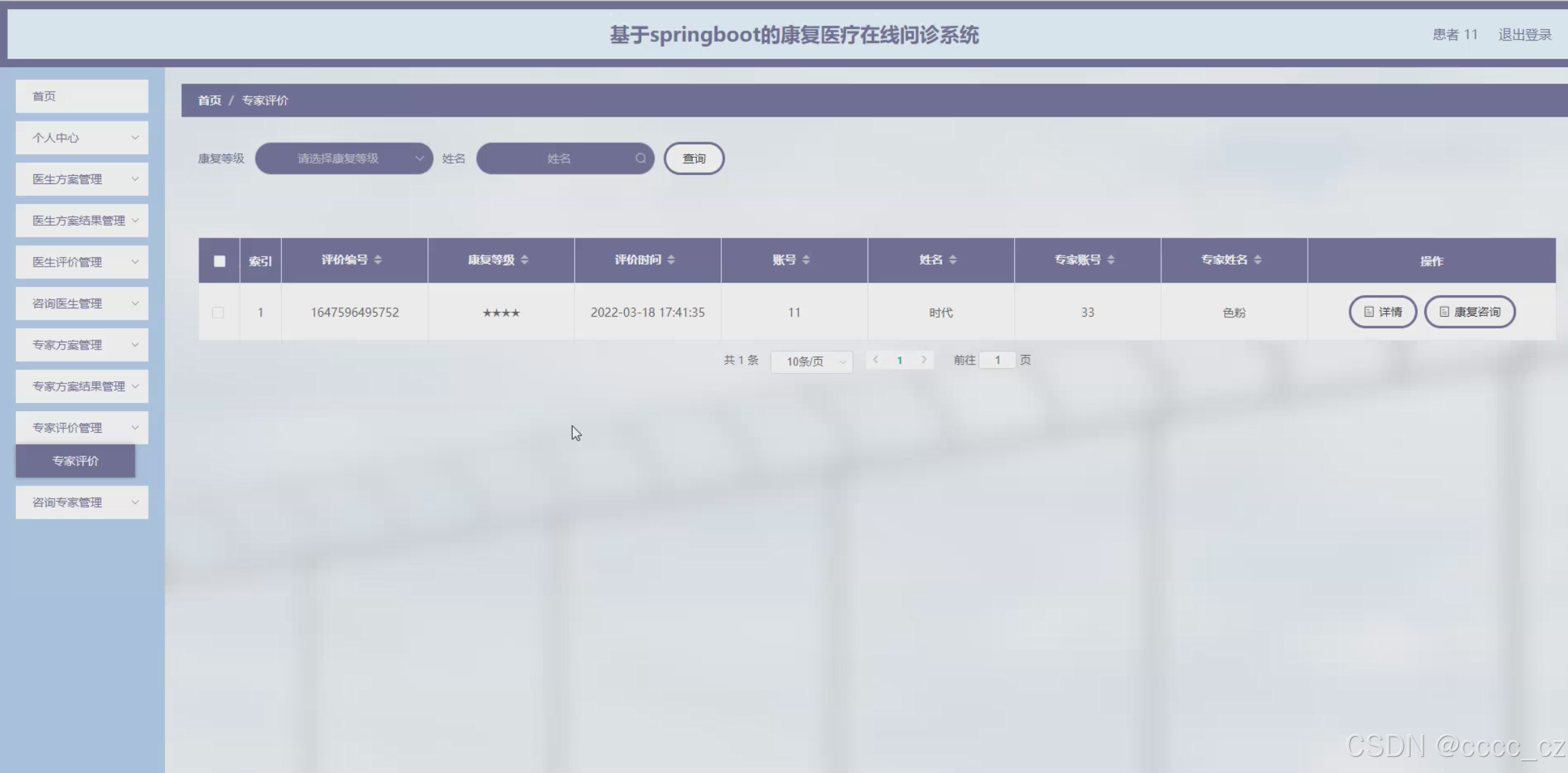Sort by 评价编号 column arrows
1568x773 pixels.
tap(378, 260)
